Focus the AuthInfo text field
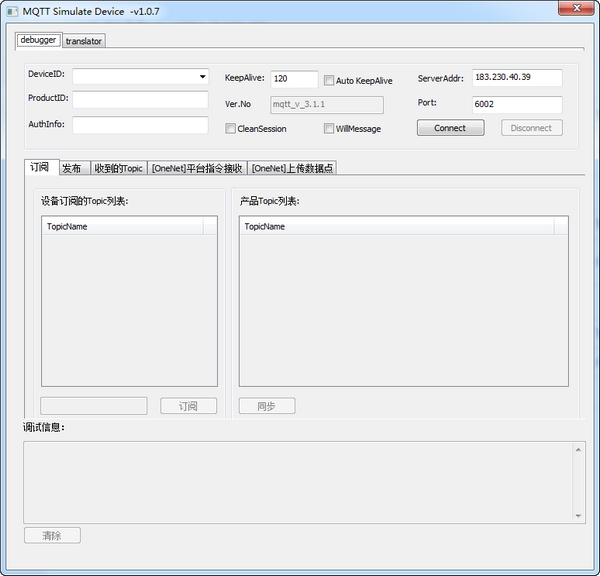 click(x=139, y=125)
